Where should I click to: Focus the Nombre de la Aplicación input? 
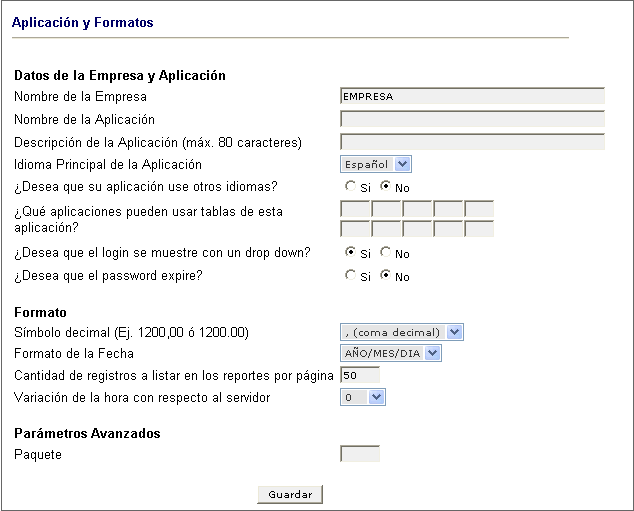coord(472,119)
